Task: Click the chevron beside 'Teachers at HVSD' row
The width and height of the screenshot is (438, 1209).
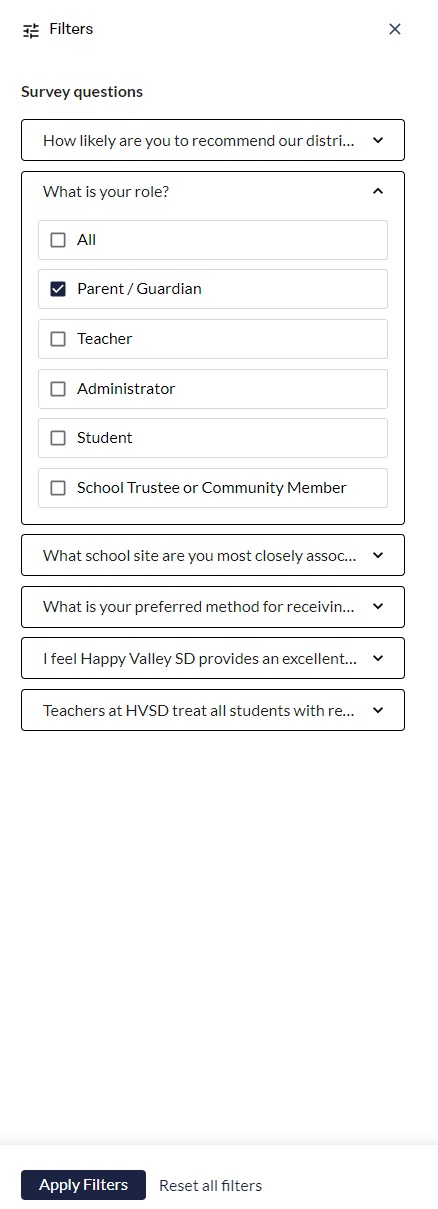Action: pos(378,710)
